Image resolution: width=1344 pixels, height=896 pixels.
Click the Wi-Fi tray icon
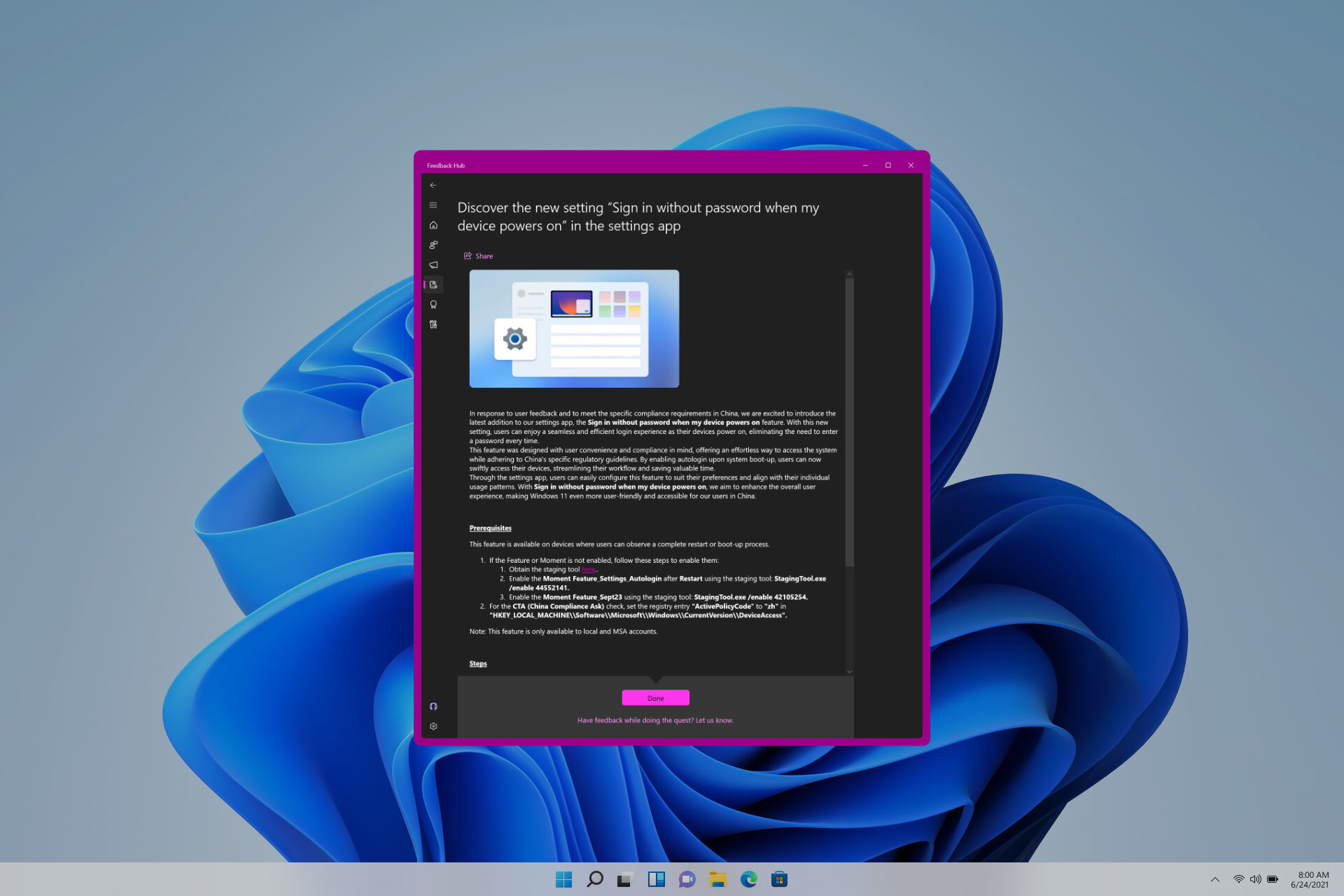(1238, 879)
